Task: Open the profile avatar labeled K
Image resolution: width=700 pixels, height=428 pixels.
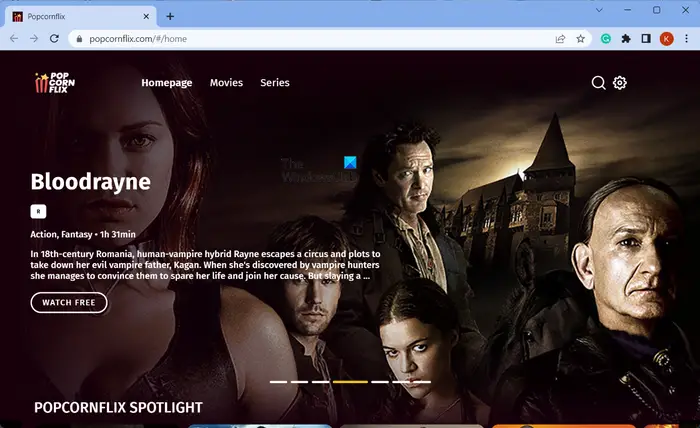Action: 667,39
